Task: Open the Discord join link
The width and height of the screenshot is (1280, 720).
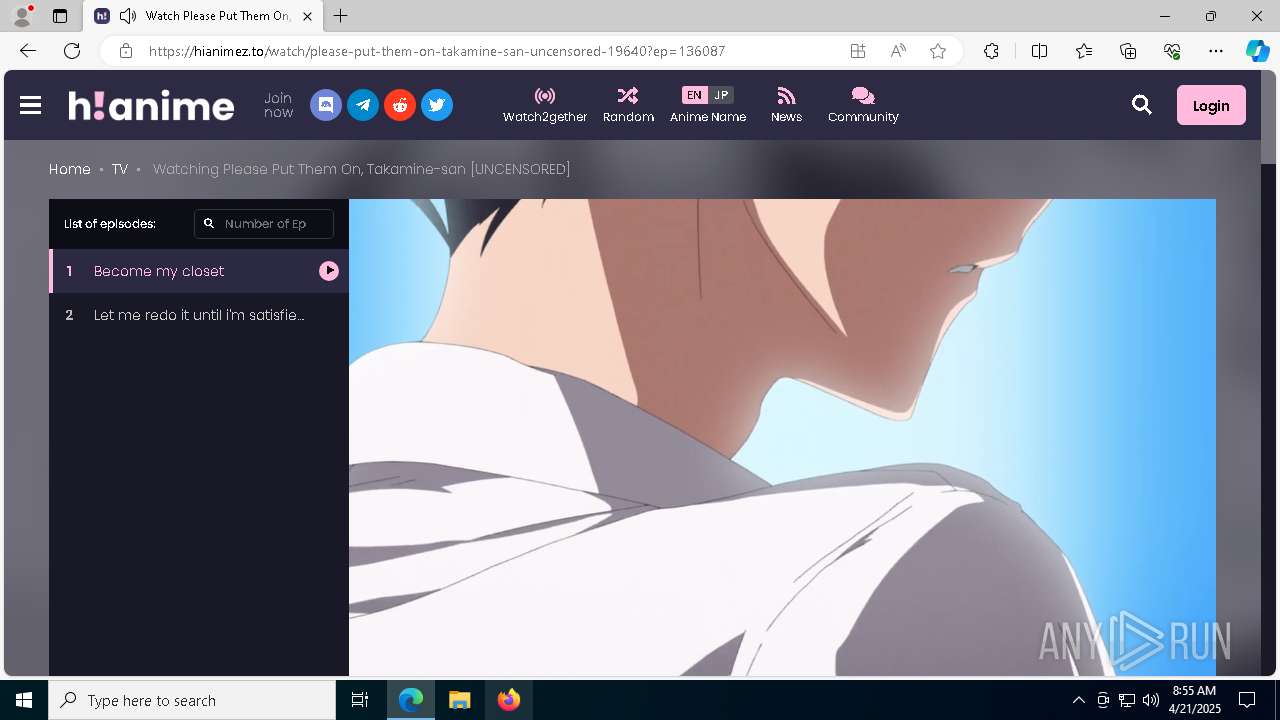Action: (x=326, y=105)
